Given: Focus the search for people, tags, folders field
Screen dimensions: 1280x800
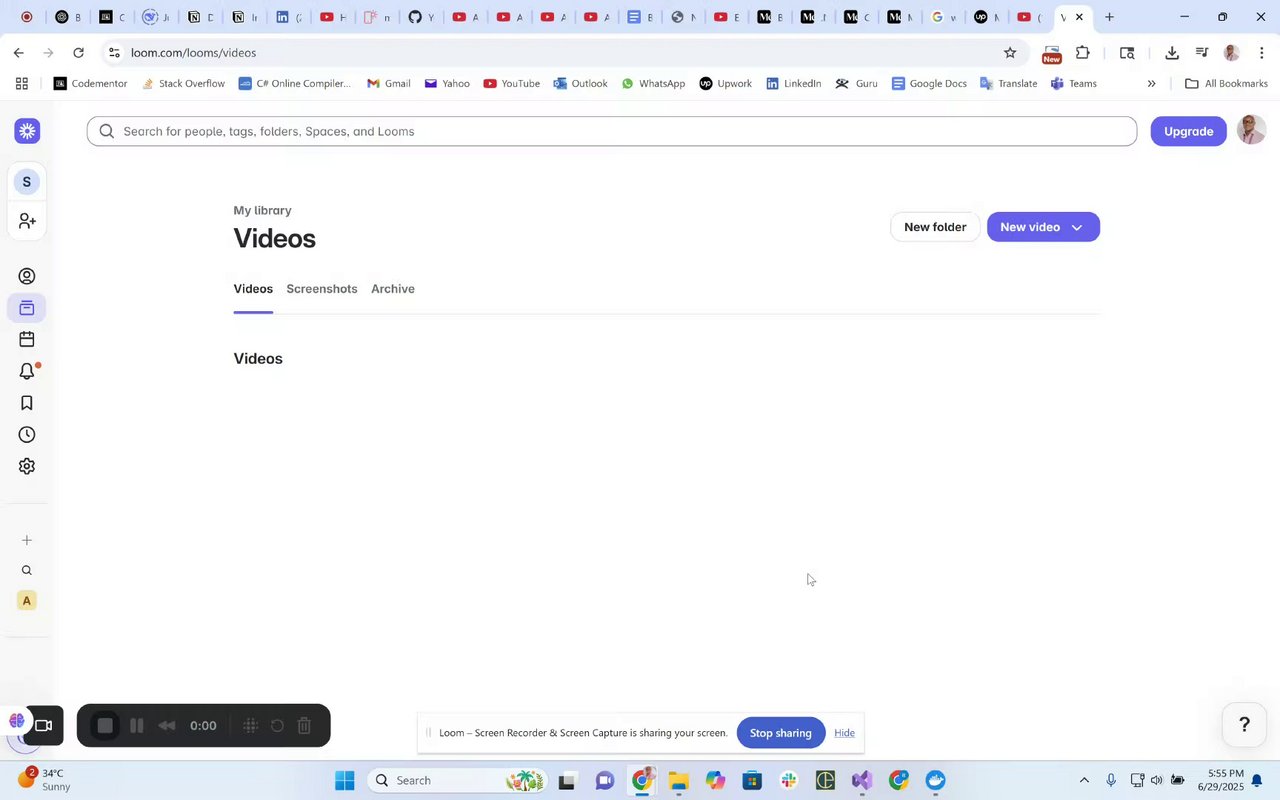Looking at the screenshot, I should point(611,131).
